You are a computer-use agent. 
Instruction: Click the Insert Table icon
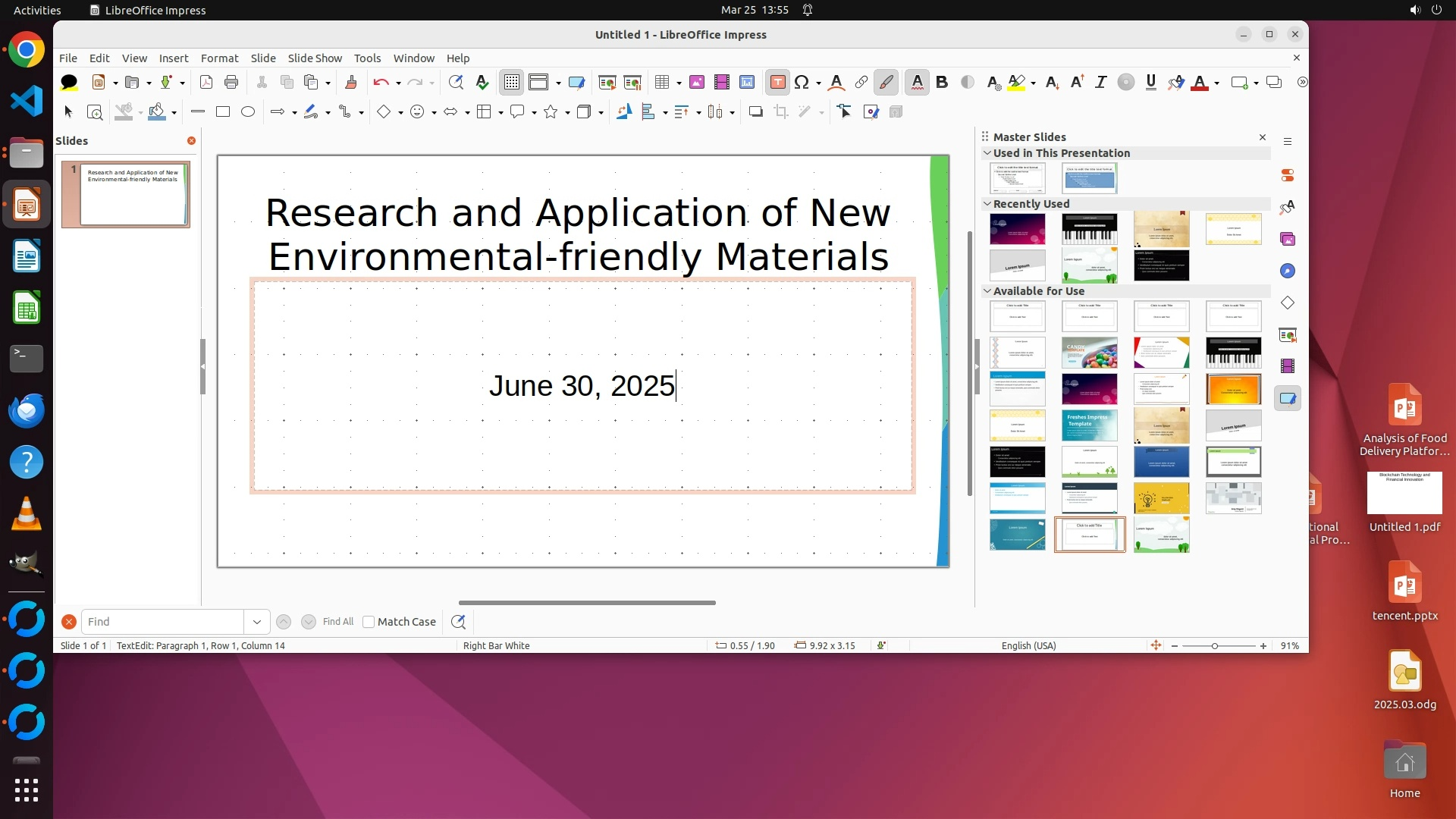[662, 82]
